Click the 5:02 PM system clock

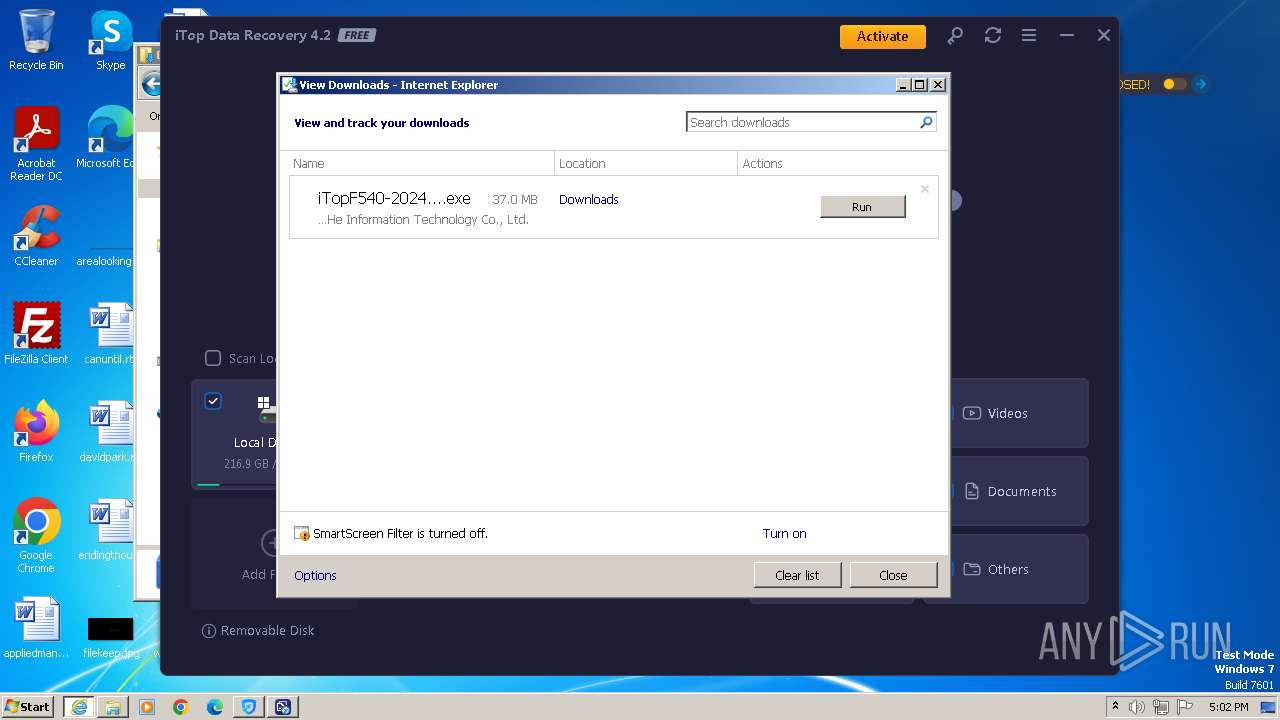(x=1228, y=707)
